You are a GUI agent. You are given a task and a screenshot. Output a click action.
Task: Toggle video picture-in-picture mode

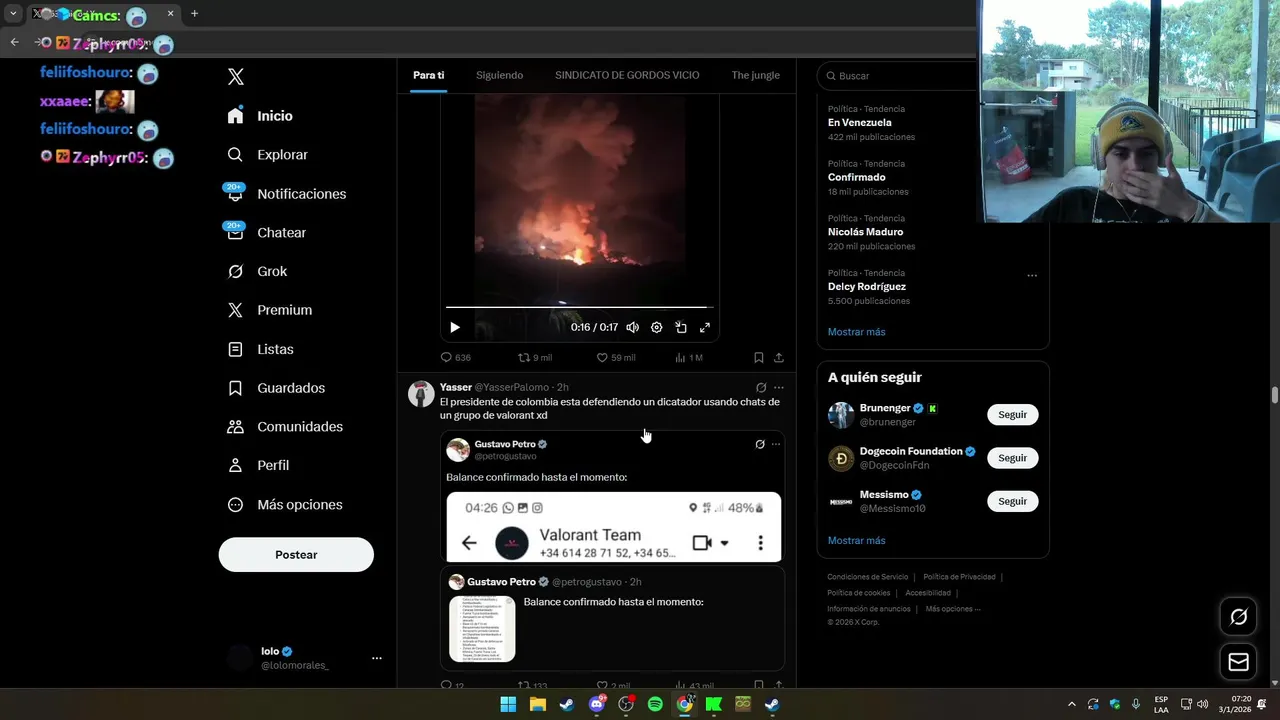[681, 327]
